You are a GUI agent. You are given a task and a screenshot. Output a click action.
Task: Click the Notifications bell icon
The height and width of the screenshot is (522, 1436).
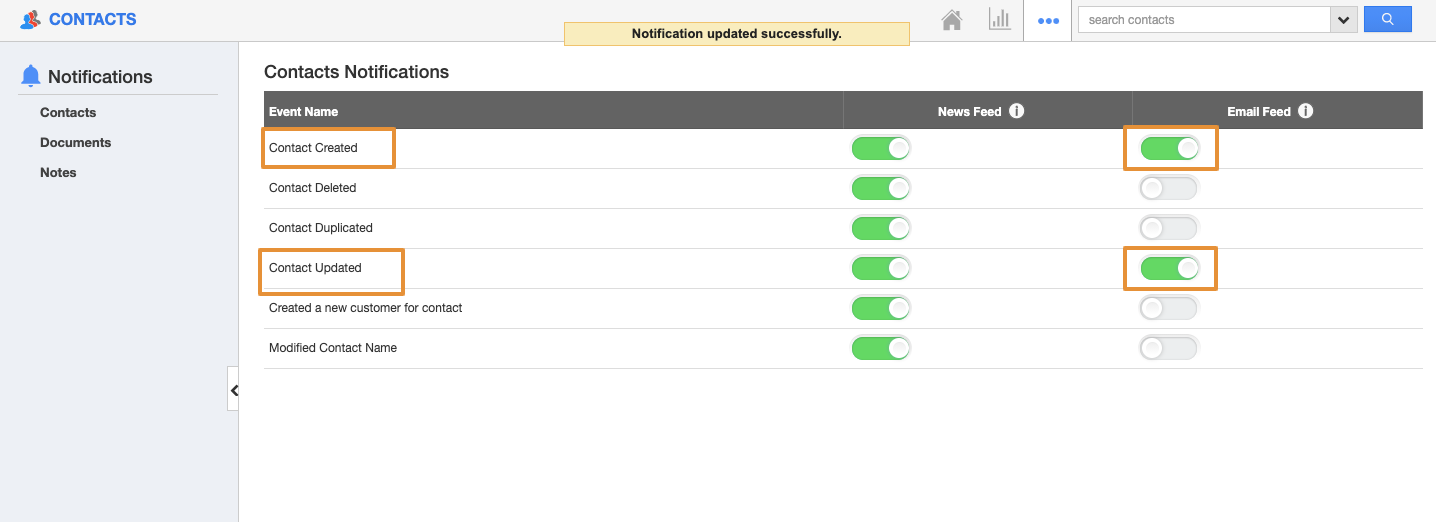31,76
